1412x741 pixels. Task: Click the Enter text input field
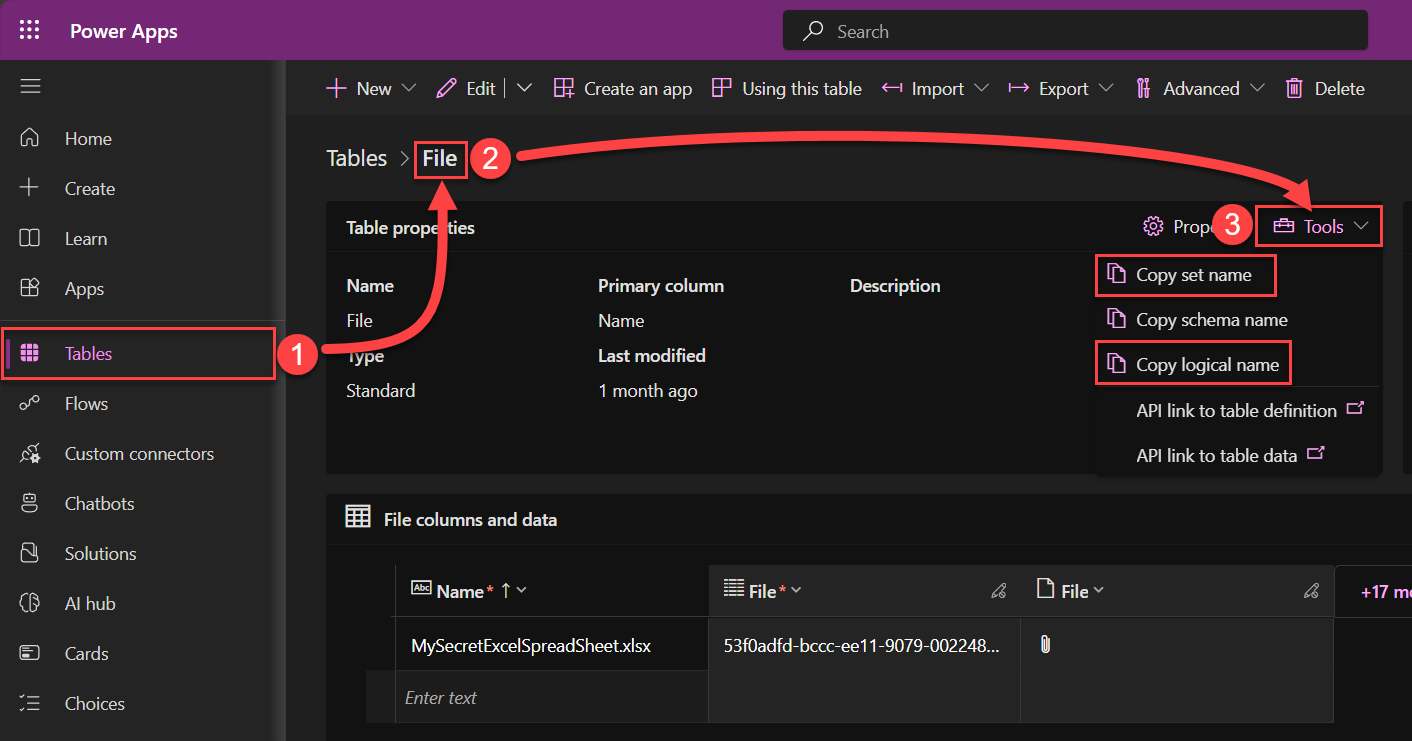click(x=441, y=697)
